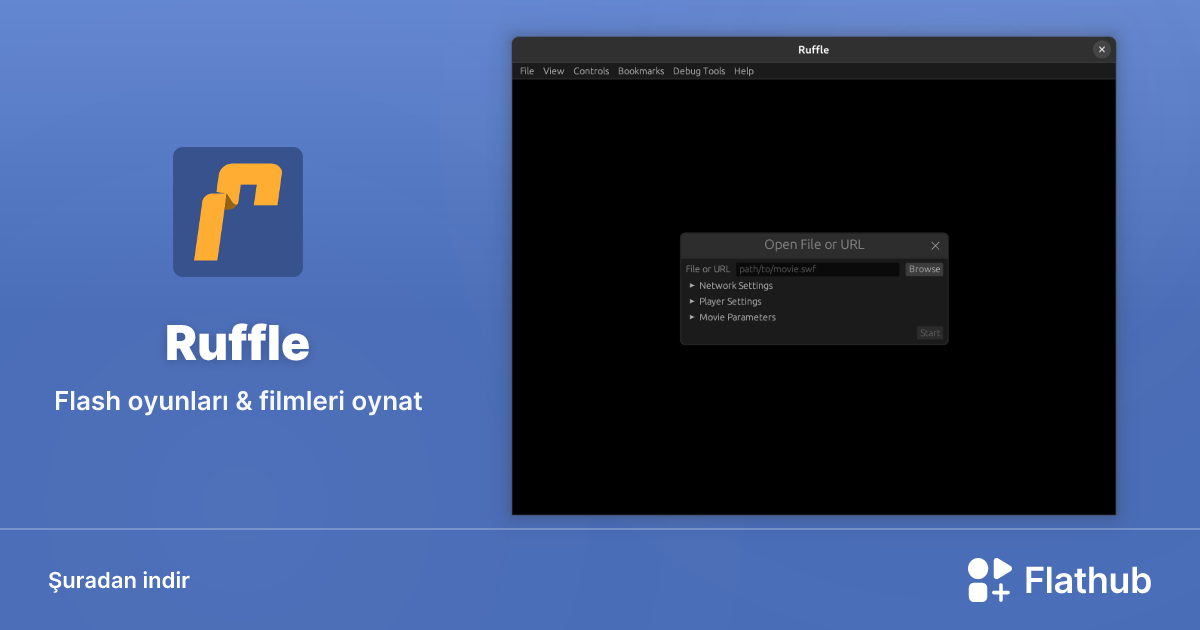
Task: Expand the Network Settings section
Action: click(x=735, y=285)
